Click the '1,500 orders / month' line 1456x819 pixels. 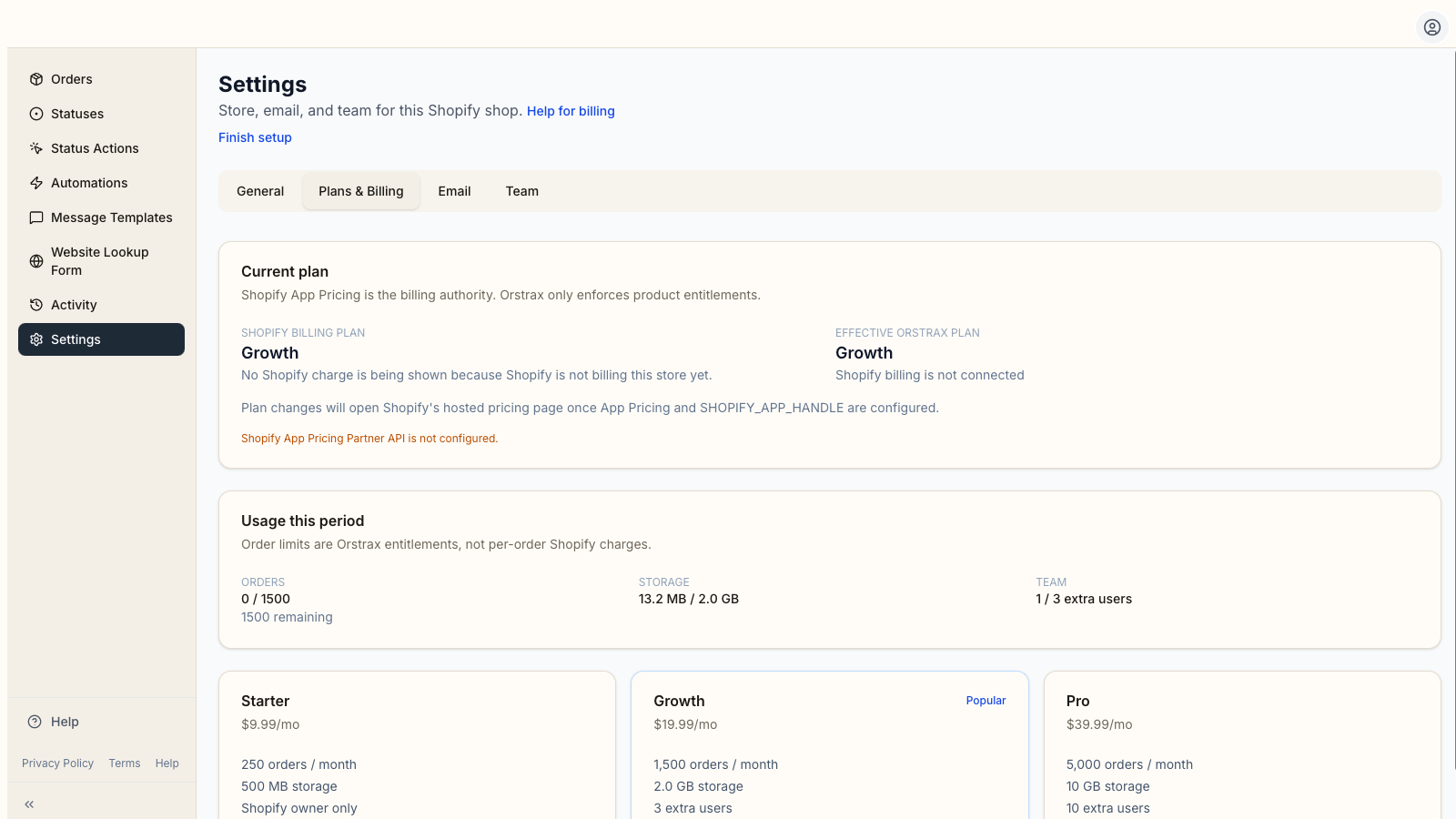point(715,764)
